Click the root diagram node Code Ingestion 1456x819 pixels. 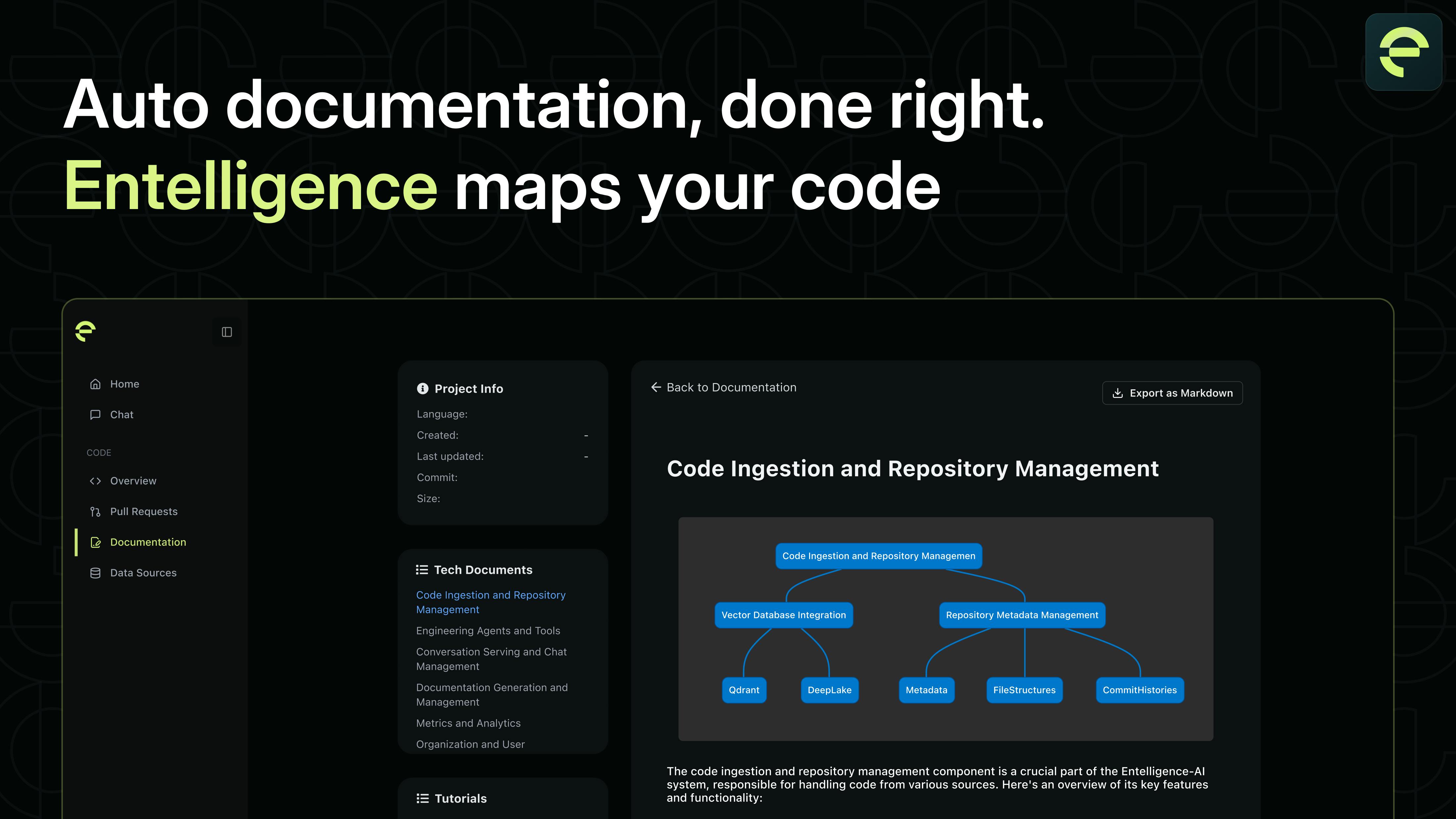coord(878,556)
